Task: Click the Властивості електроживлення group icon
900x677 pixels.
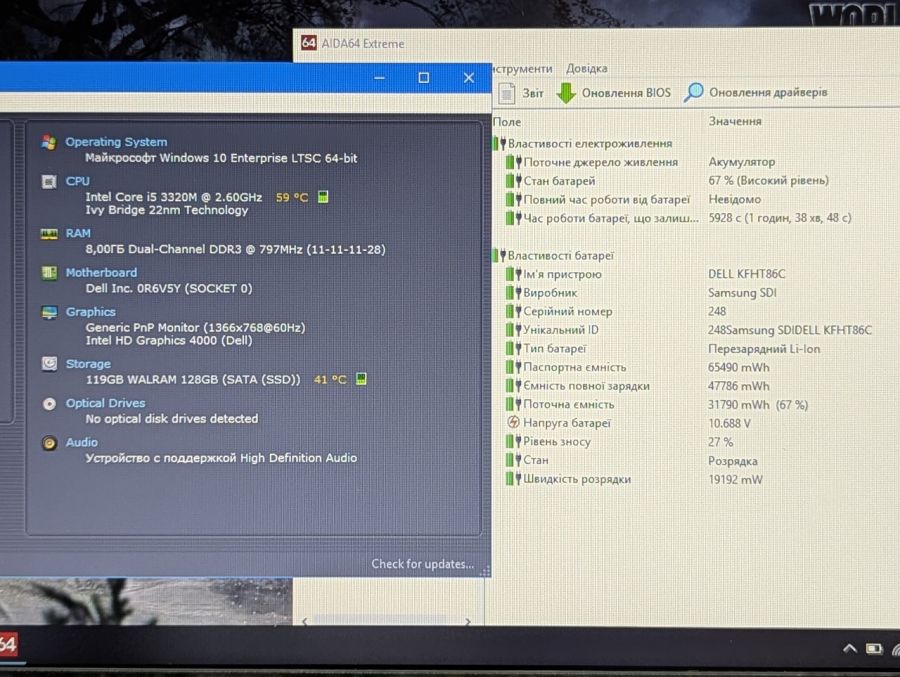Action: (x=499, y=143)
